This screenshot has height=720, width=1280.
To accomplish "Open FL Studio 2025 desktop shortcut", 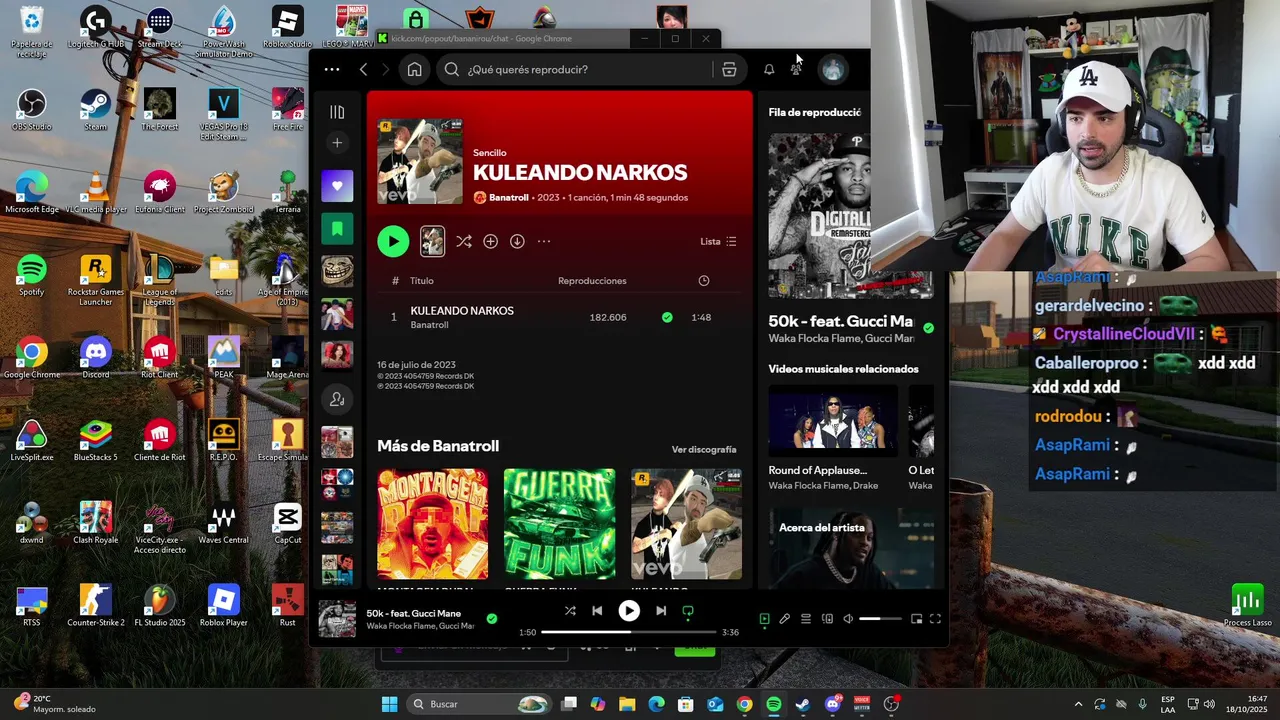I will (x=160, y=605).
